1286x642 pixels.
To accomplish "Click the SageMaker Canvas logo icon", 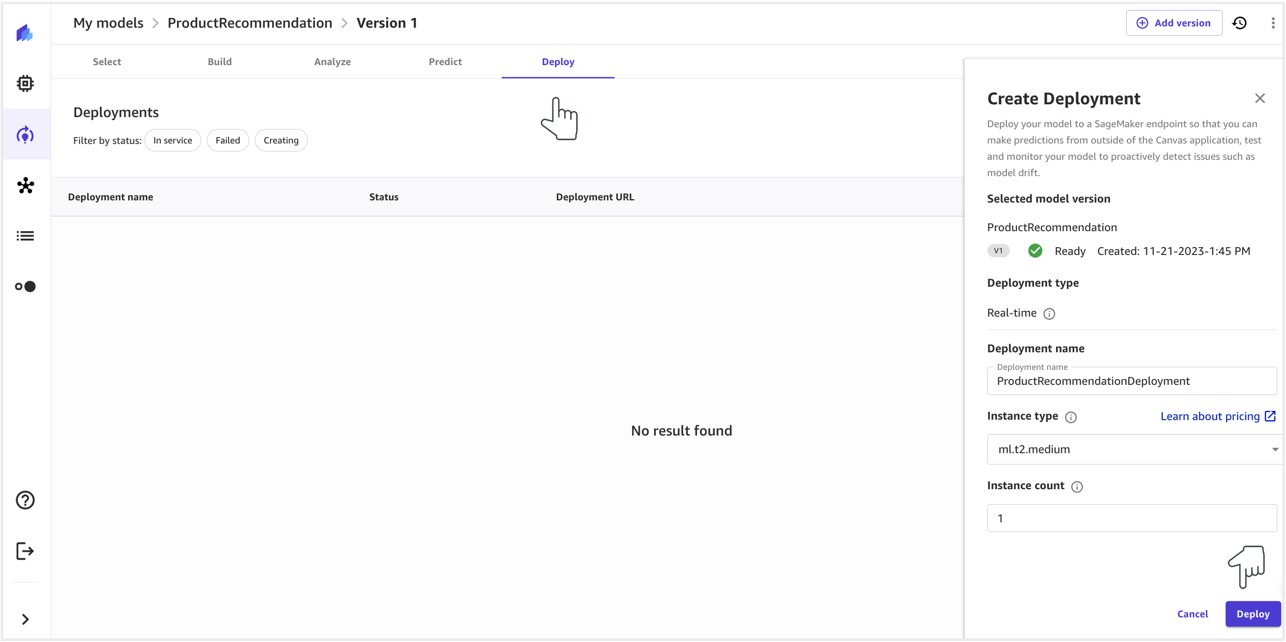I will click(x=25, y=33).
